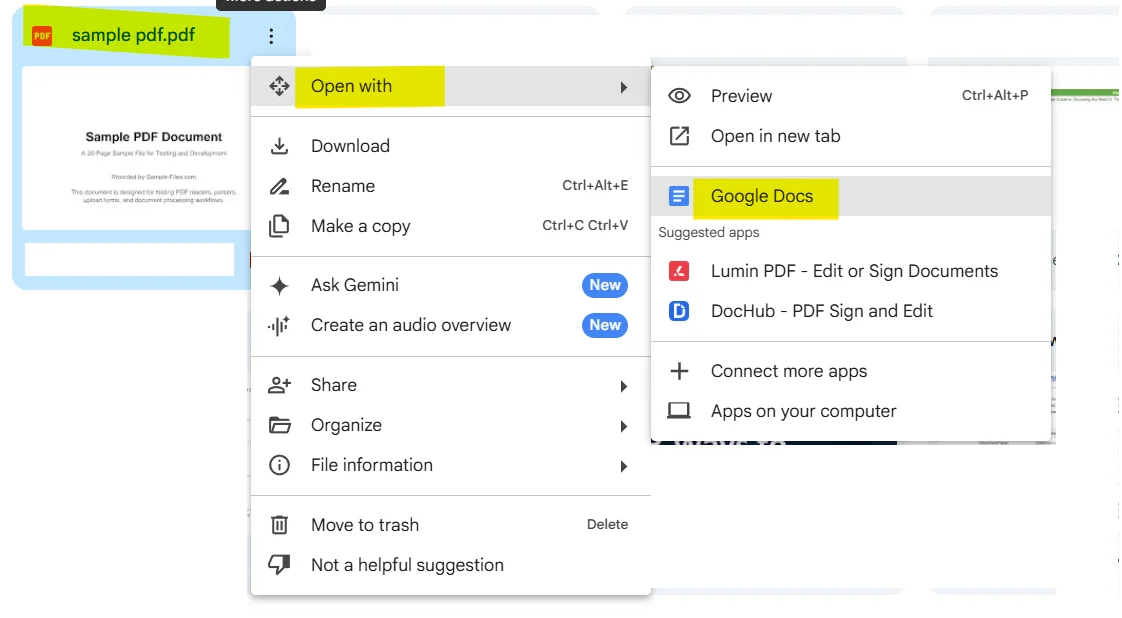Click the audio overview waveform icon

[x=279, y=325]
